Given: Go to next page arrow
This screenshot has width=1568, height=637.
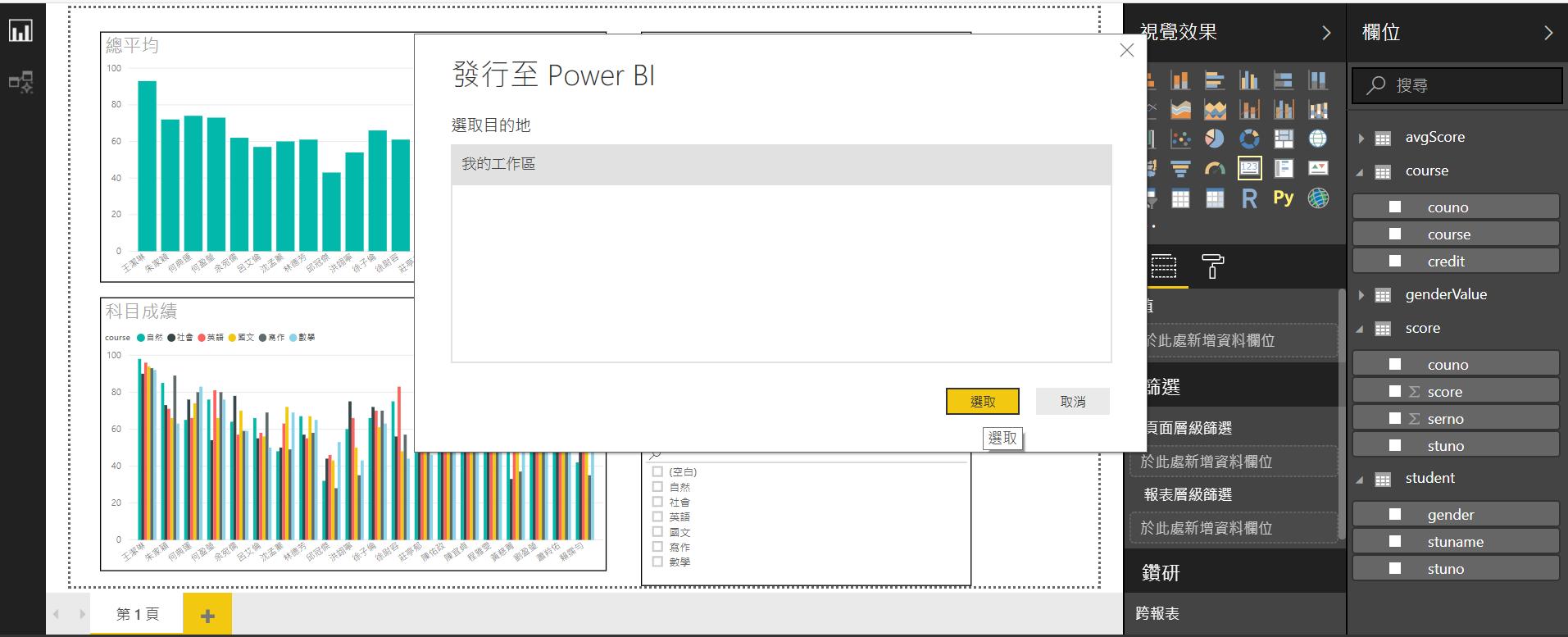Looking at the screenshot, I should coord(82,614).
